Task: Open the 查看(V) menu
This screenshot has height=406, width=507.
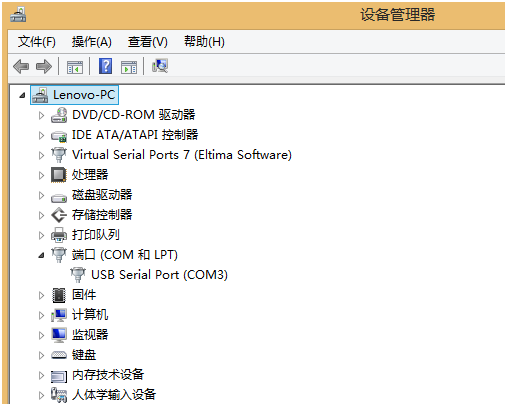Action: [148, 42]
